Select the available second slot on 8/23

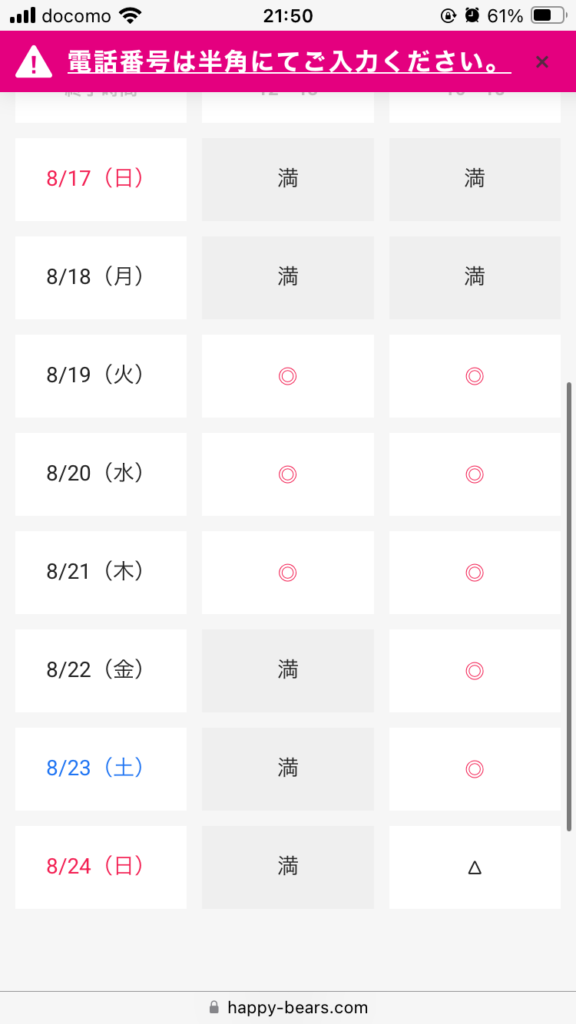click(x=475, y=769)
